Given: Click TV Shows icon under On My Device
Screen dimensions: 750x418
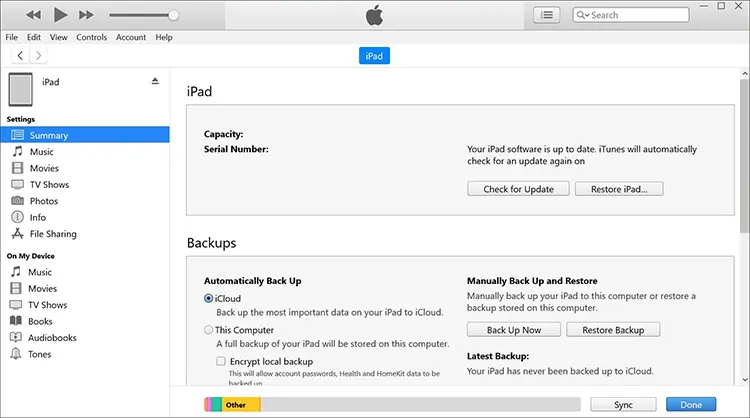Looking at the screenshot, I should (16, 305).
